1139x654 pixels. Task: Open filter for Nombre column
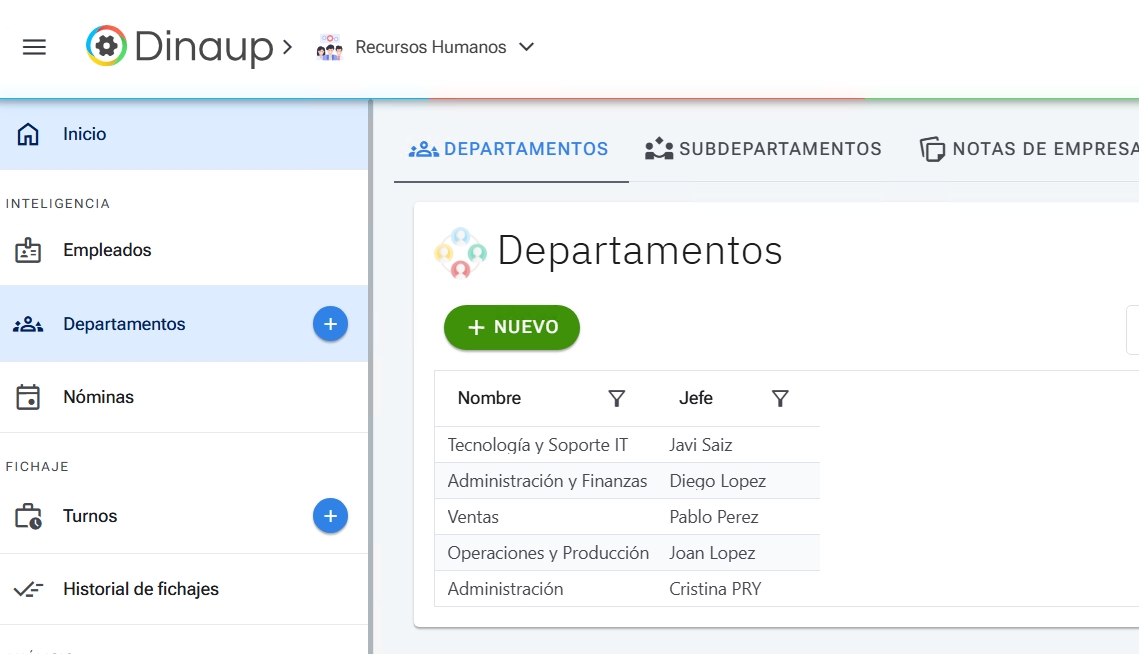tap(617, 399)
